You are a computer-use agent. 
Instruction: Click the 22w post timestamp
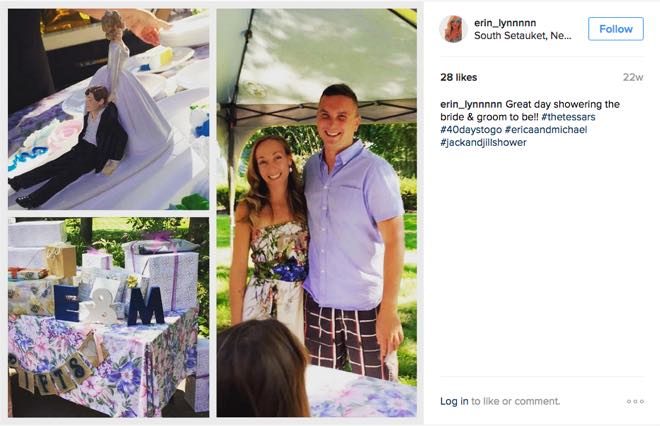point(633,77)
